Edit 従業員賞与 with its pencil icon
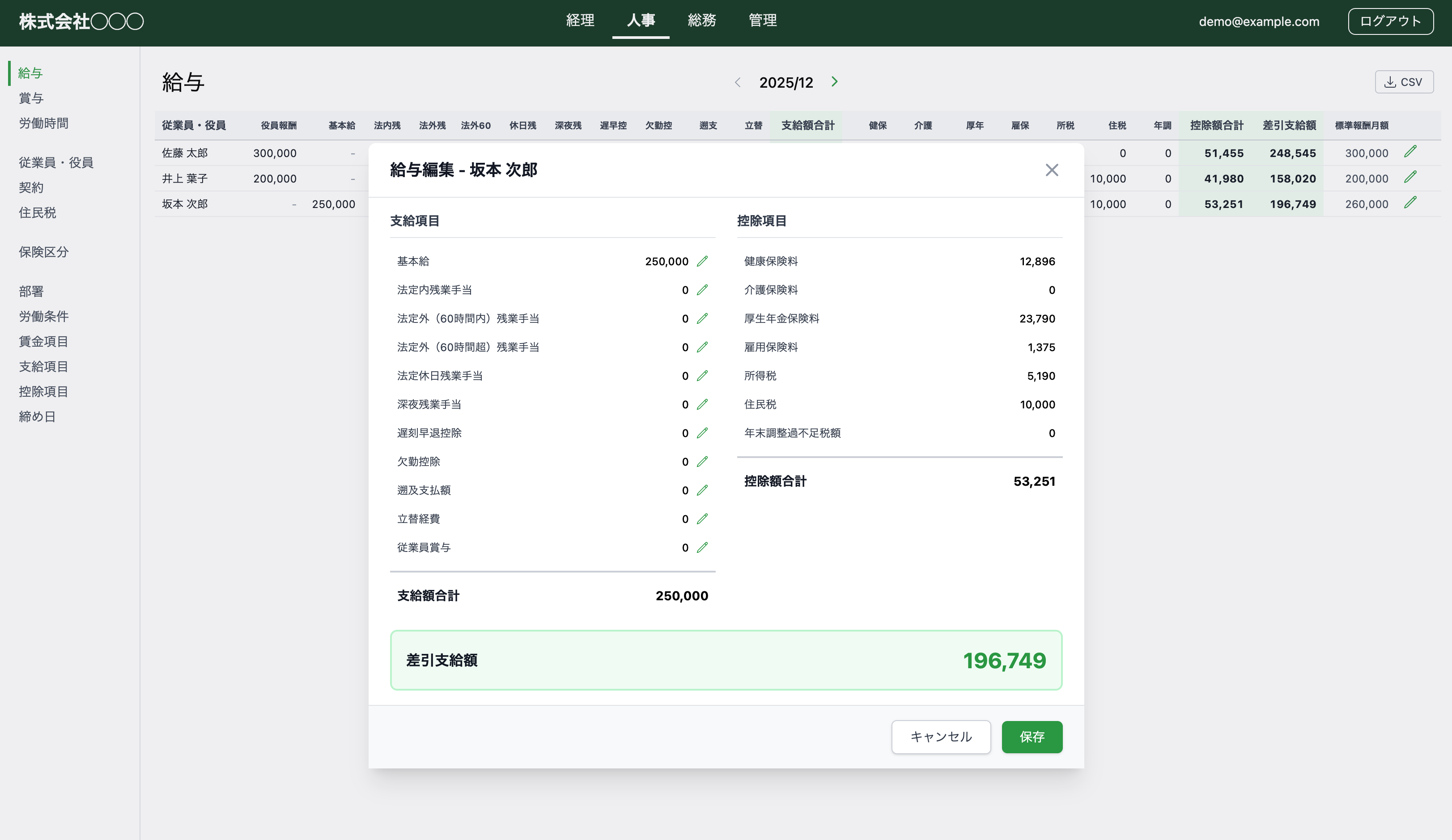Screen dimensions: 1452x840 click(x=702, y=547)
